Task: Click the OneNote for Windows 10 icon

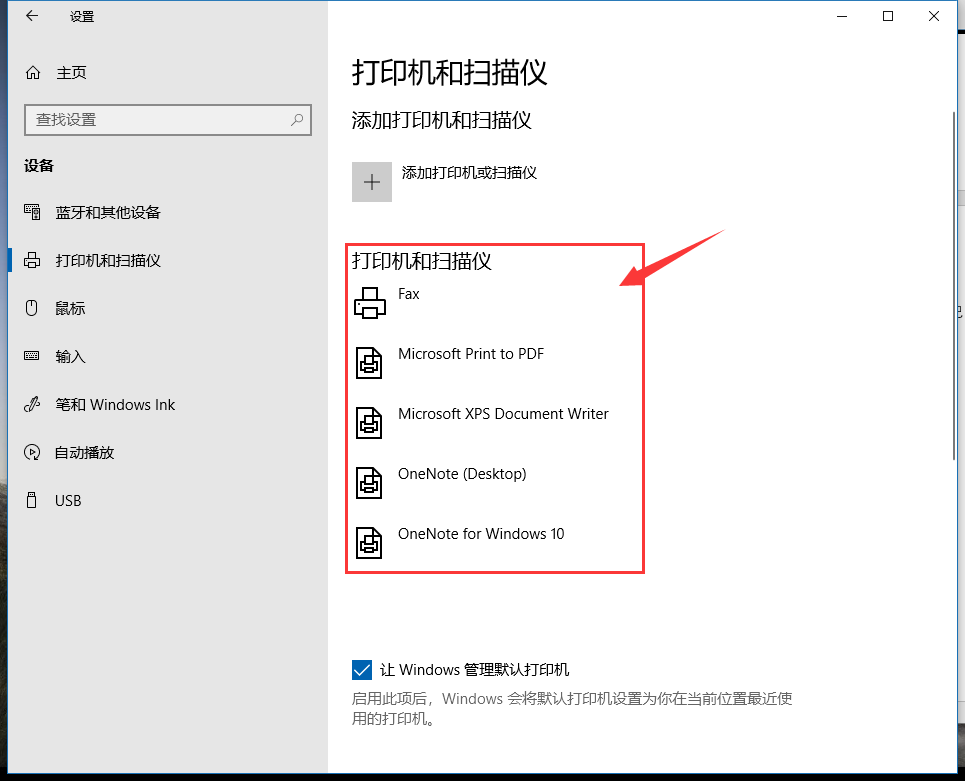Action: [369, 543]
